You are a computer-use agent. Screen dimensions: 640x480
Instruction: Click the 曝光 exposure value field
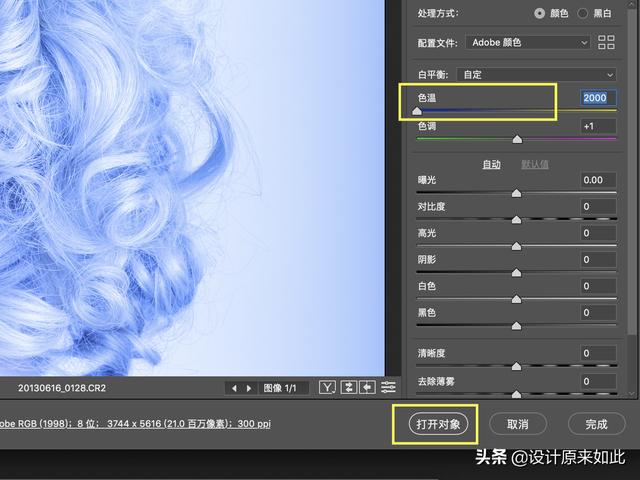[598, 180]
